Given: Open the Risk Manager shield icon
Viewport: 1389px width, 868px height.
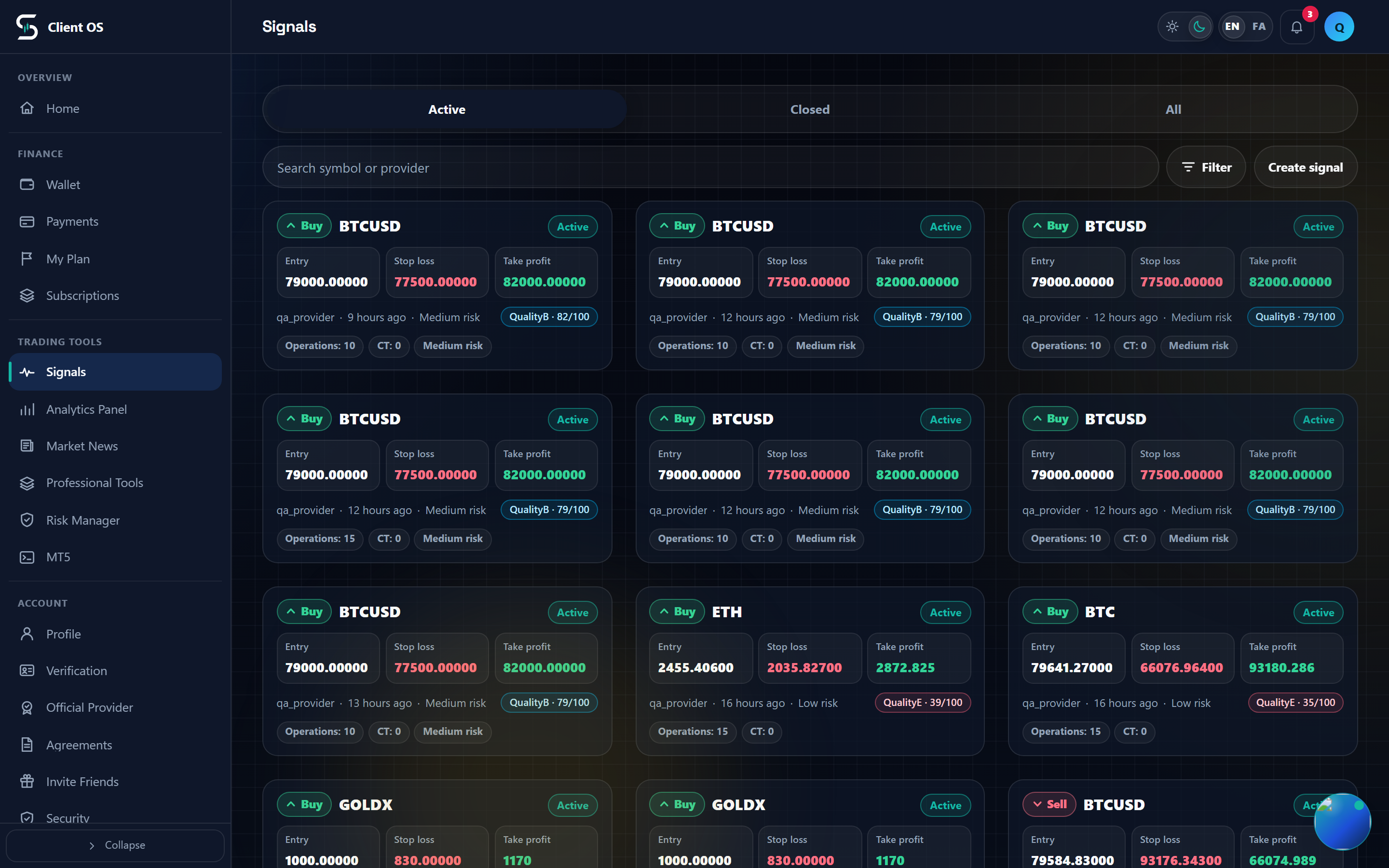Looking at the screenshot, I should coord(27,520).
